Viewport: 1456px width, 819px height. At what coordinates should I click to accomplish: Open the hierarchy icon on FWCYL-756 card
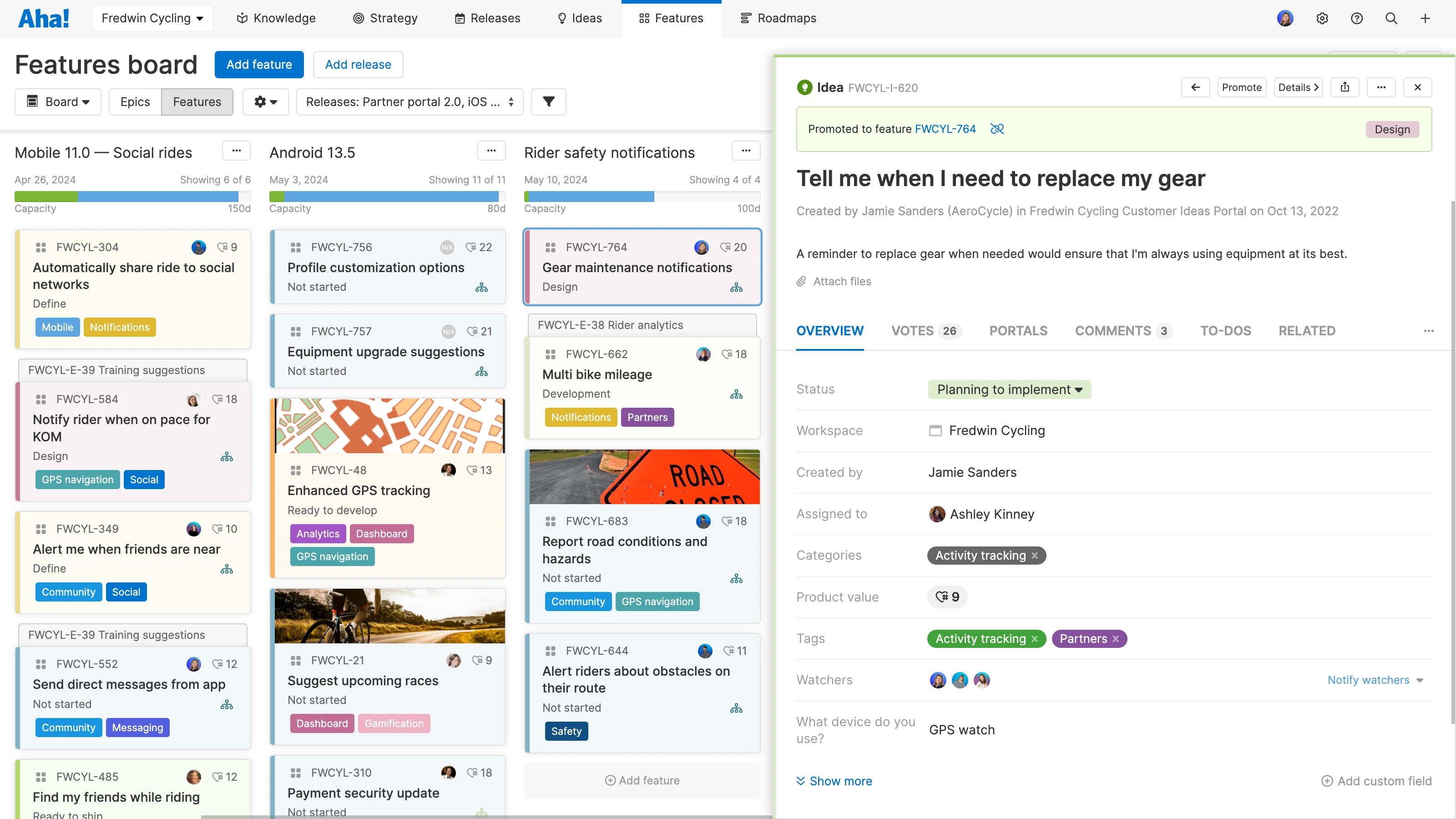coord(481,287)
